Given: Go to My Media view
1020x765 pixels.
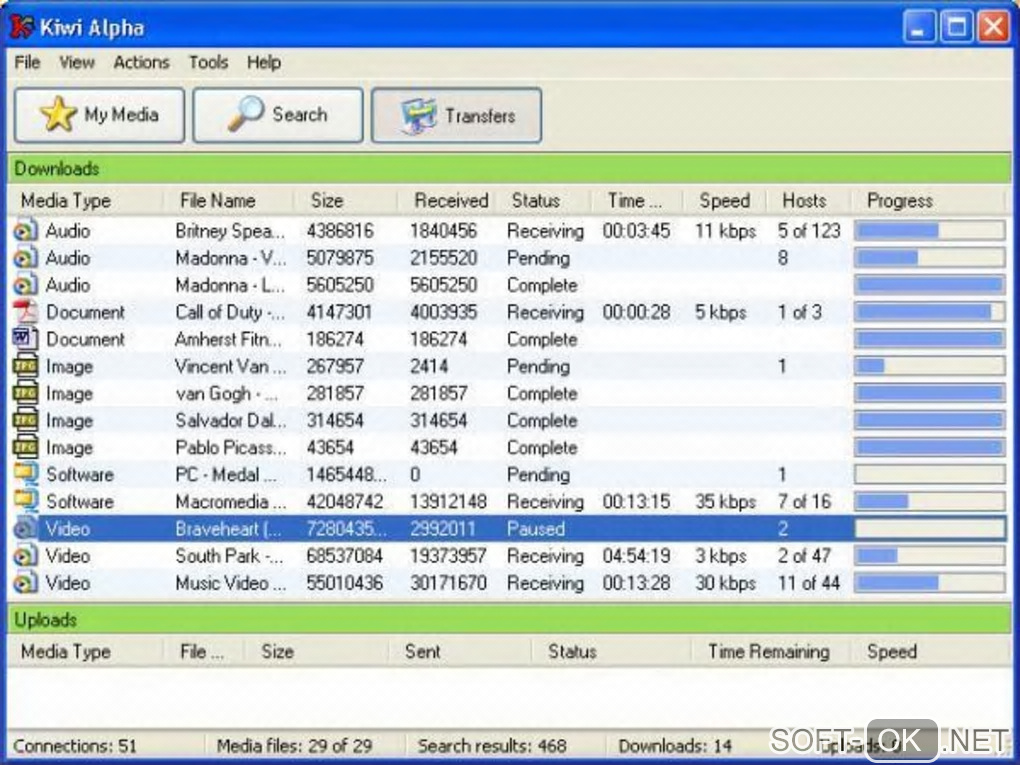Looking at the screenshot, I should [100, 115].
